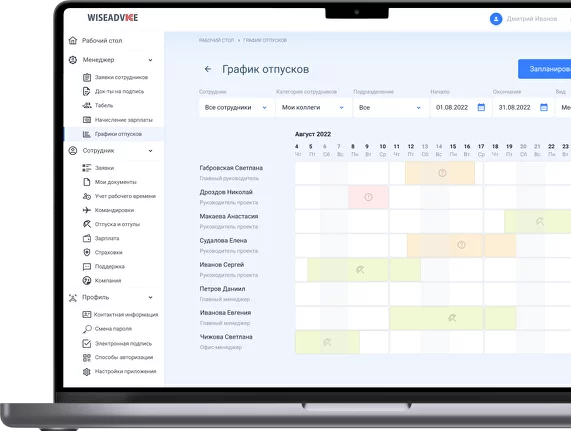Click pink warning vacation block for Дроздов Николай
The width and height of the screenshot is (571, 431).
point(368,197)
